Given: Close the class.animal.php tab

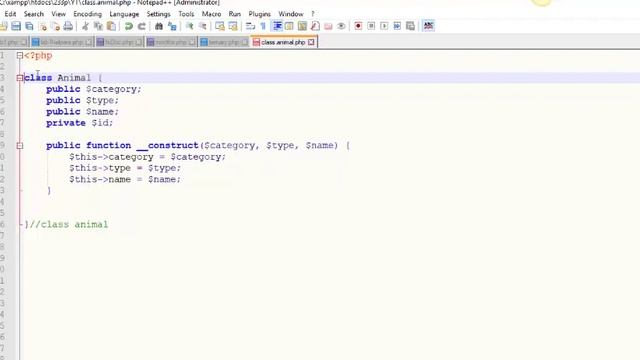Looking at the screenshot, I should [x=311, y=42].
